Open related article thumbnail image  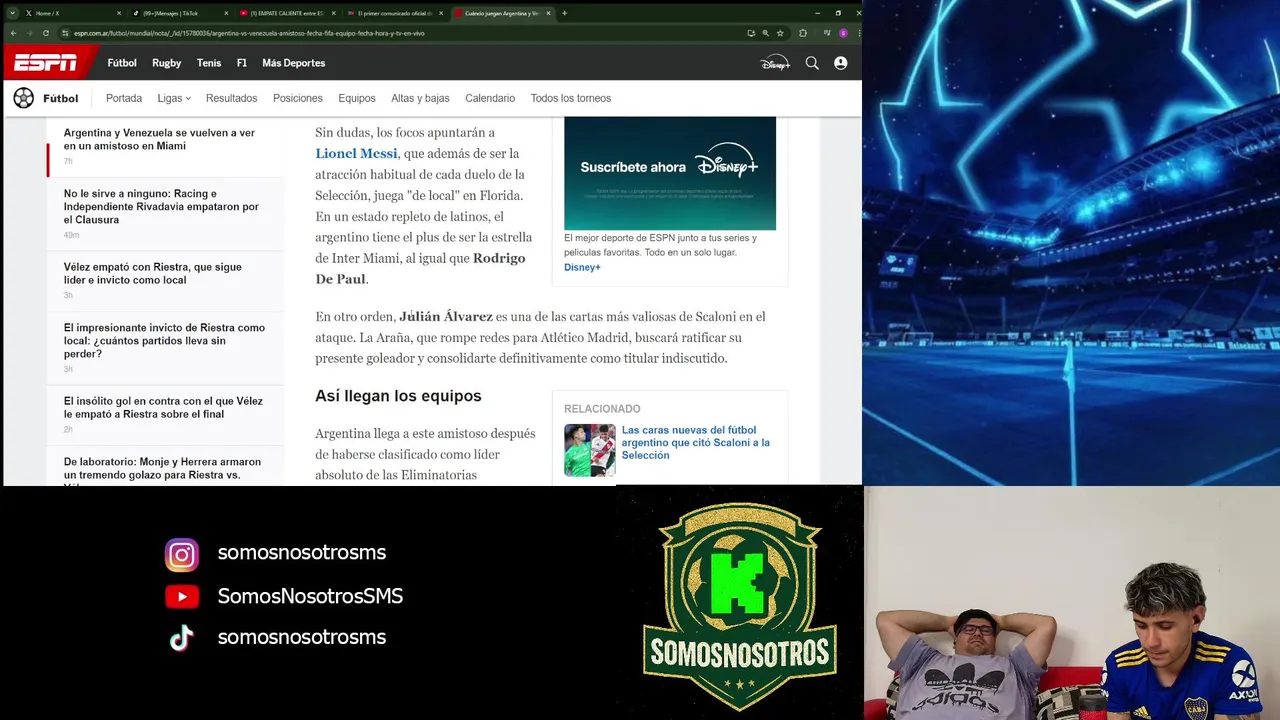pos(590,450)
